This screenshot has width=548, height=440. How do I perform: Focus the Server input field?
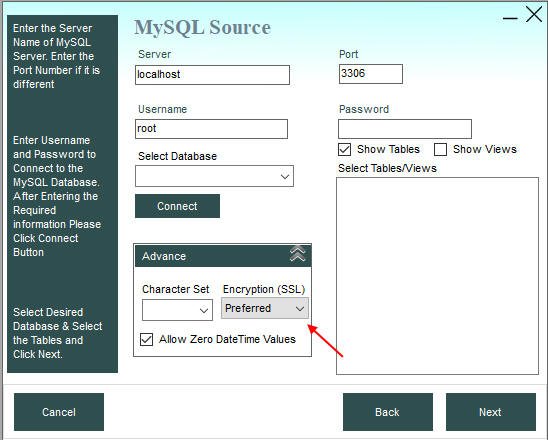[212, 74]
